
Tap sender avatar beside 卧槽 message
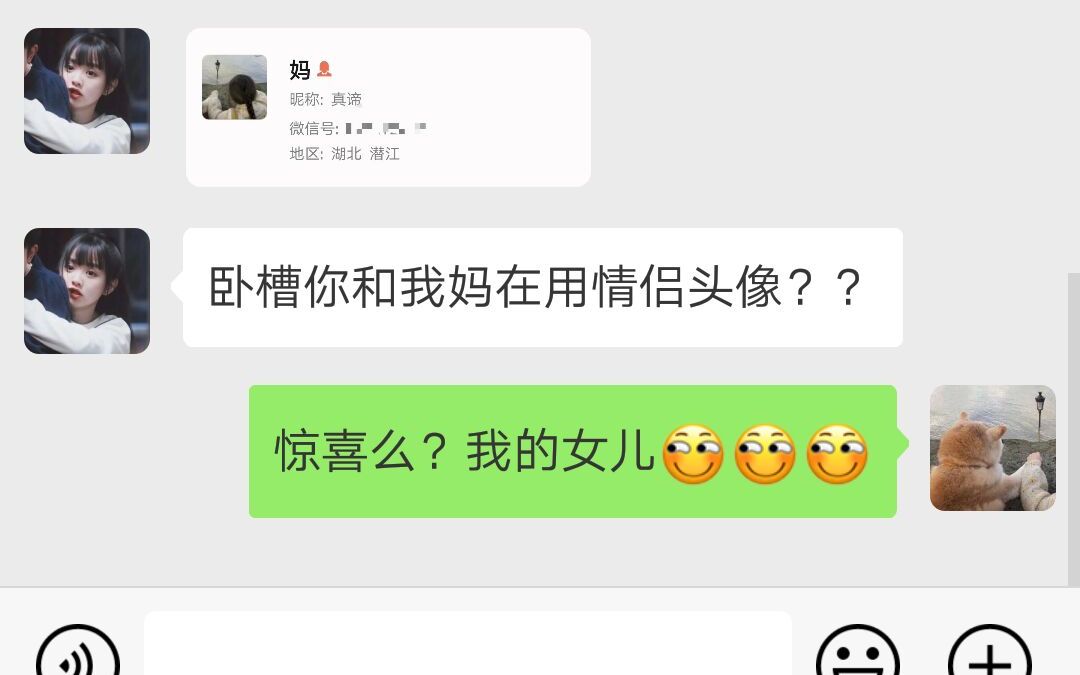tap(87, 291)
